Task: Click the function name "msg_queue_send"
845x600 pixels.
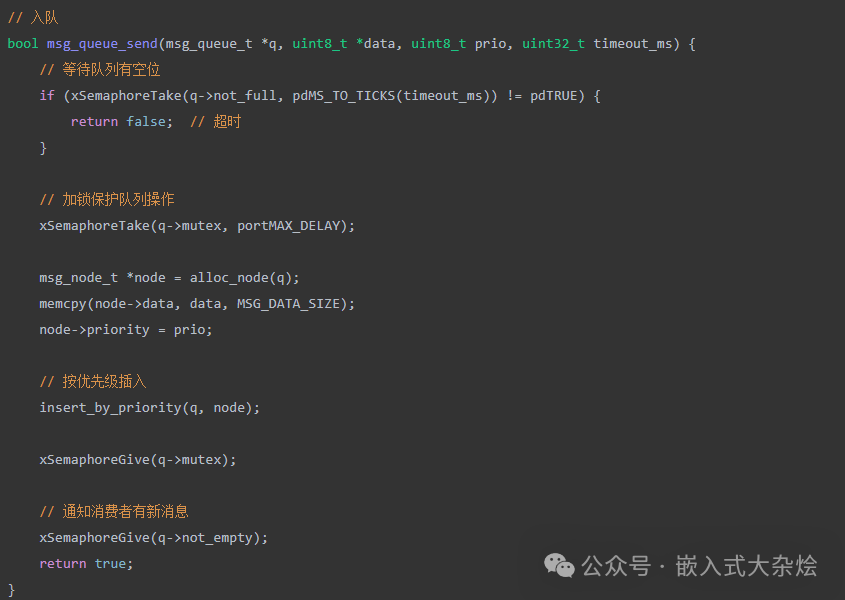Action: 102,44
